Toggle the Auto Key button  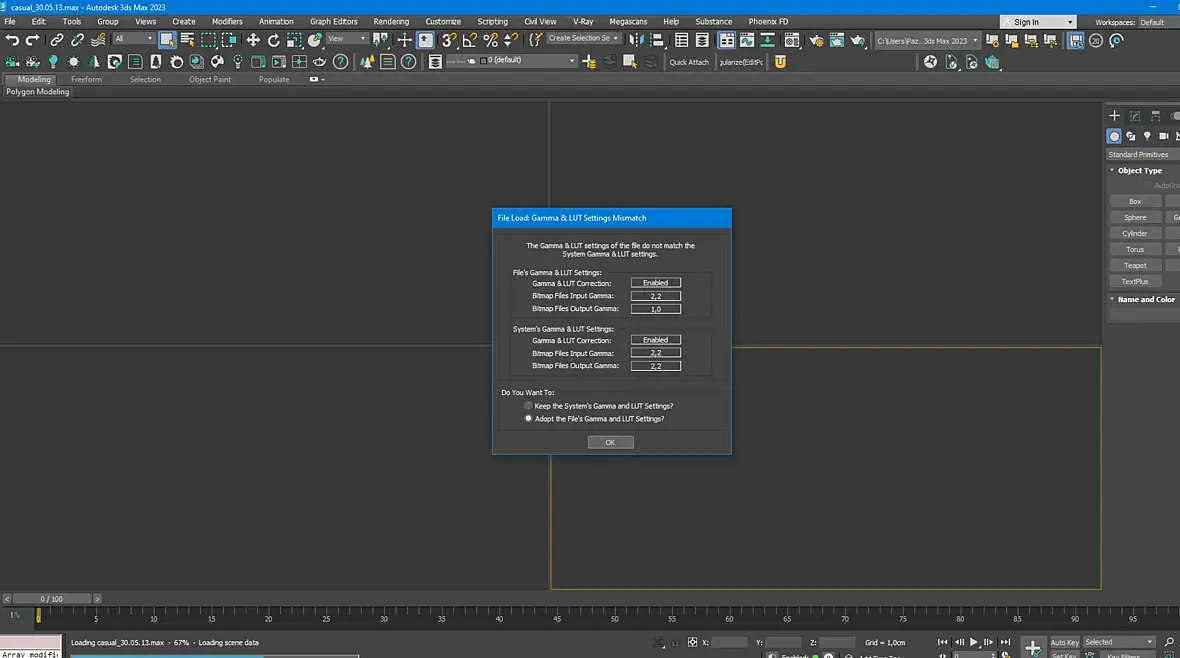[x=1064, y=642]
